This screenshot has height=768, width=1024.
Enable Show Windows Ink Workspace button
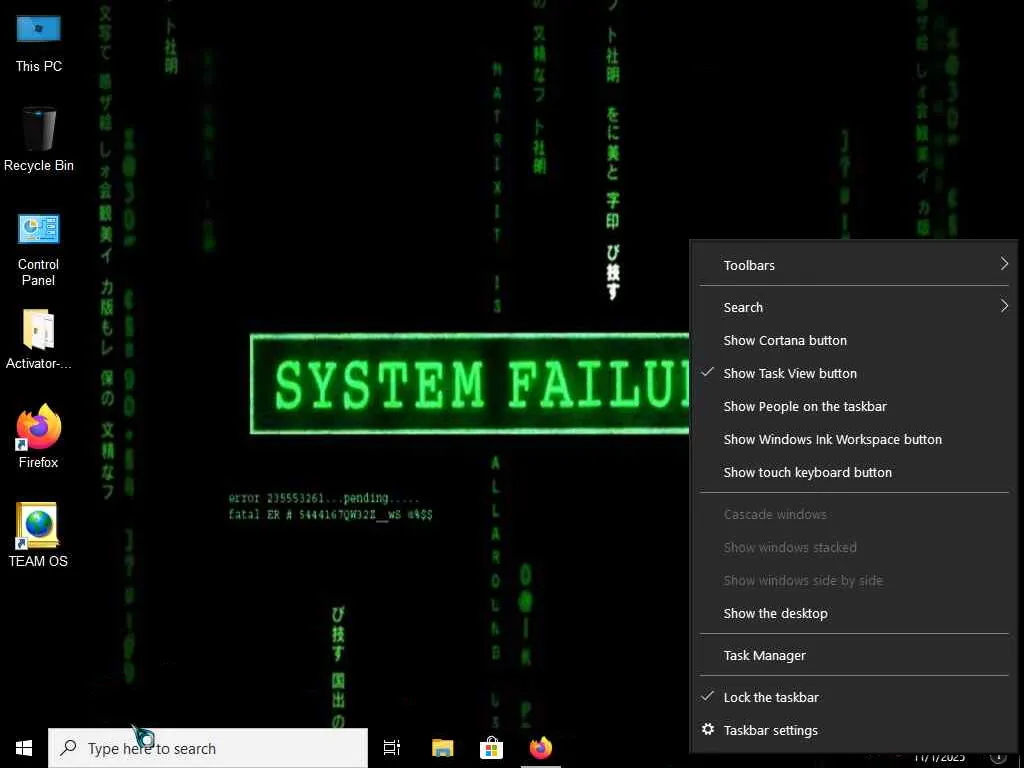(x=854, y=440)
